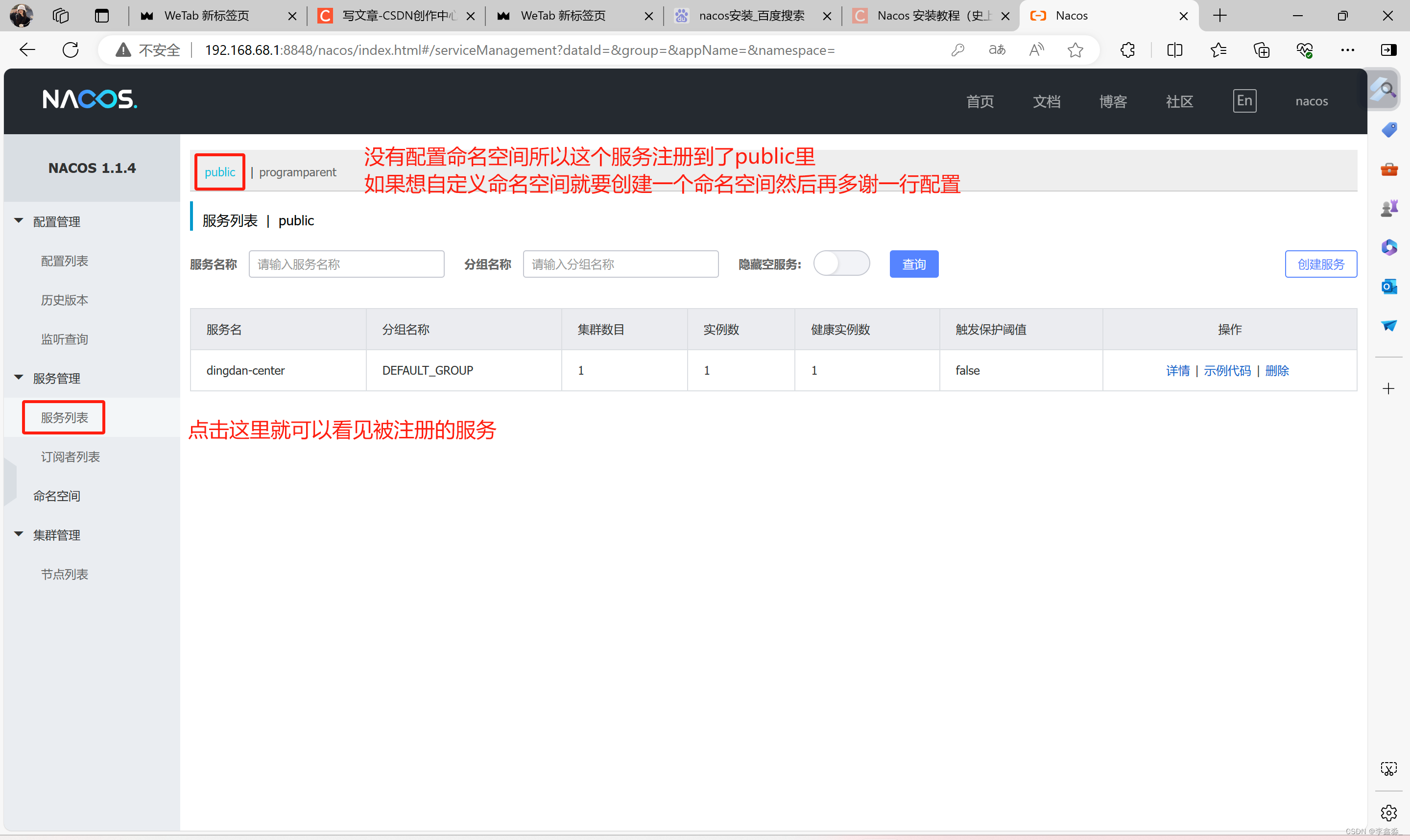
Task: Open Tools in the Edge sidebar
Action: click(x=1389, y=168)
